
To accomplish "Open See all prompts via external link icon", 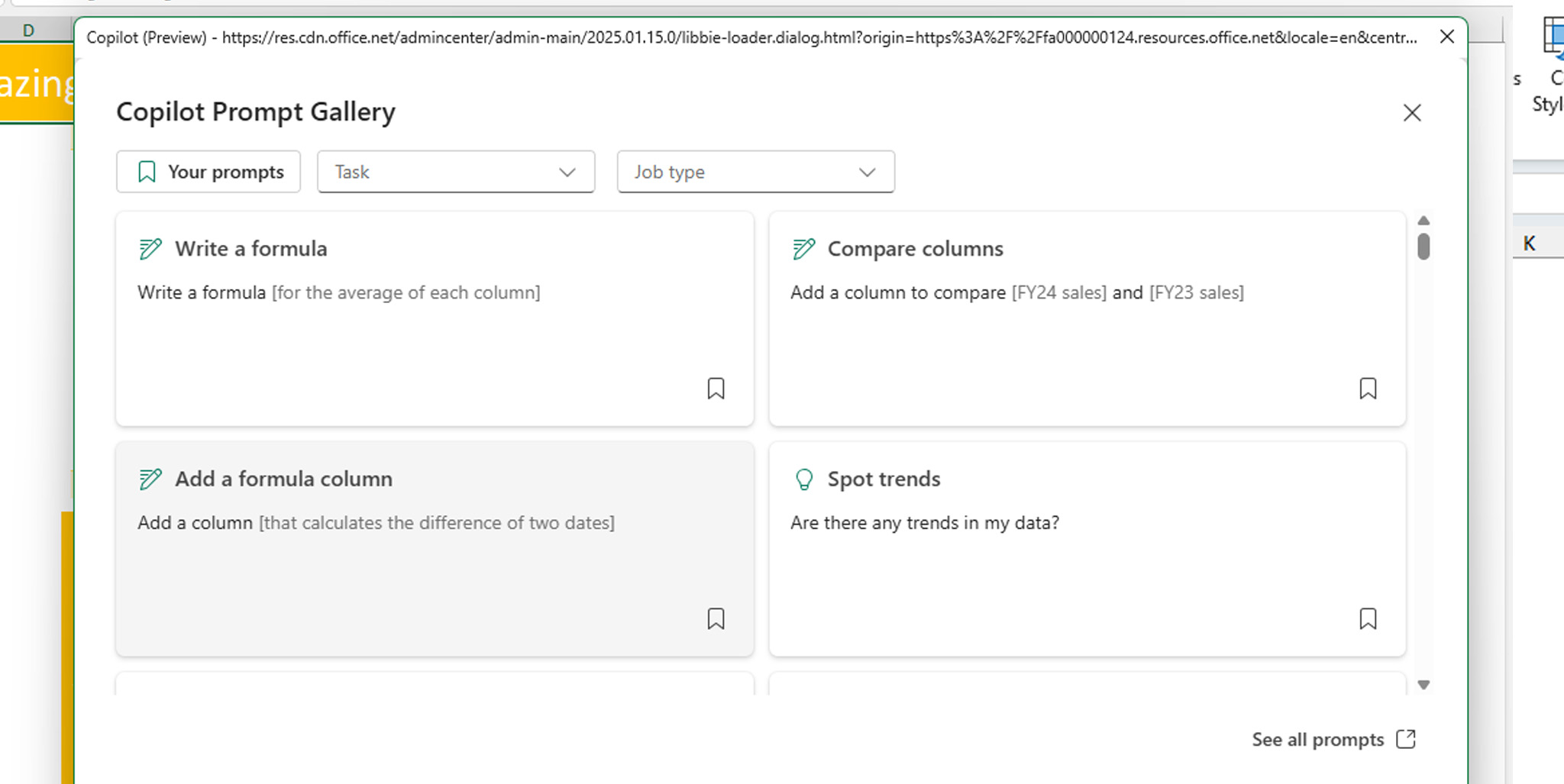I will pyautogui.click(x=1405, y=739).
